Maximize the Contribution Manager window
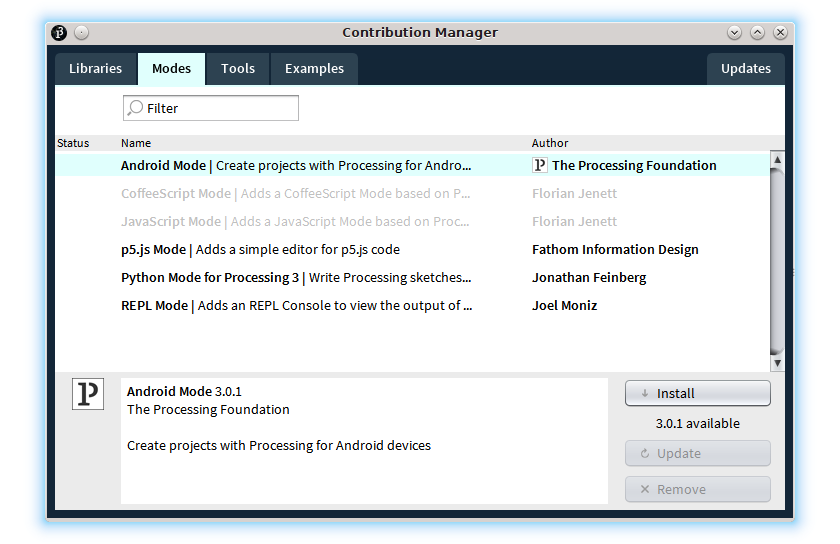 point(758,33)
